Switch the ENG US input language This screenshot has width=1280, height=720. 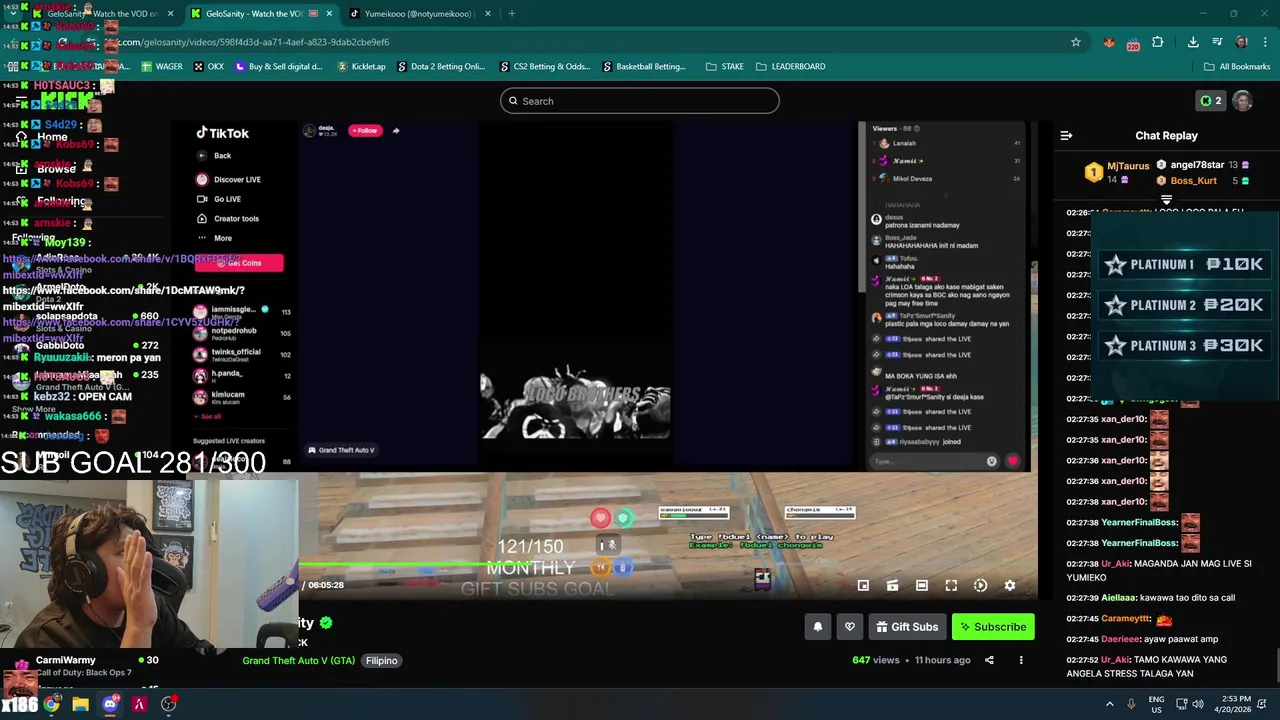pyautogui.click(x=1156, y=704)
